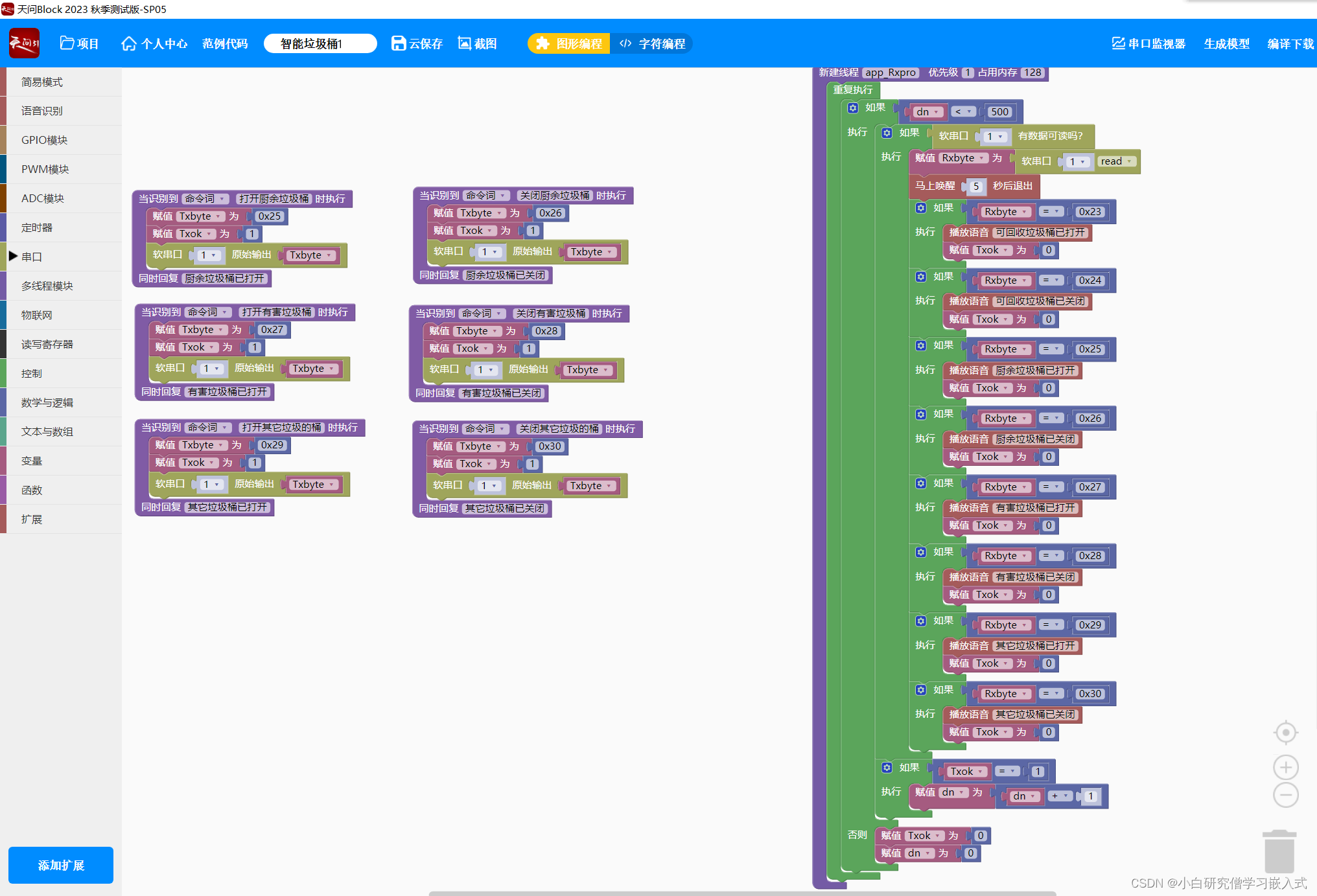Click 编译下载 to compile and download
This screenshot has width=1317, height=896.
tap(1290, 43)
